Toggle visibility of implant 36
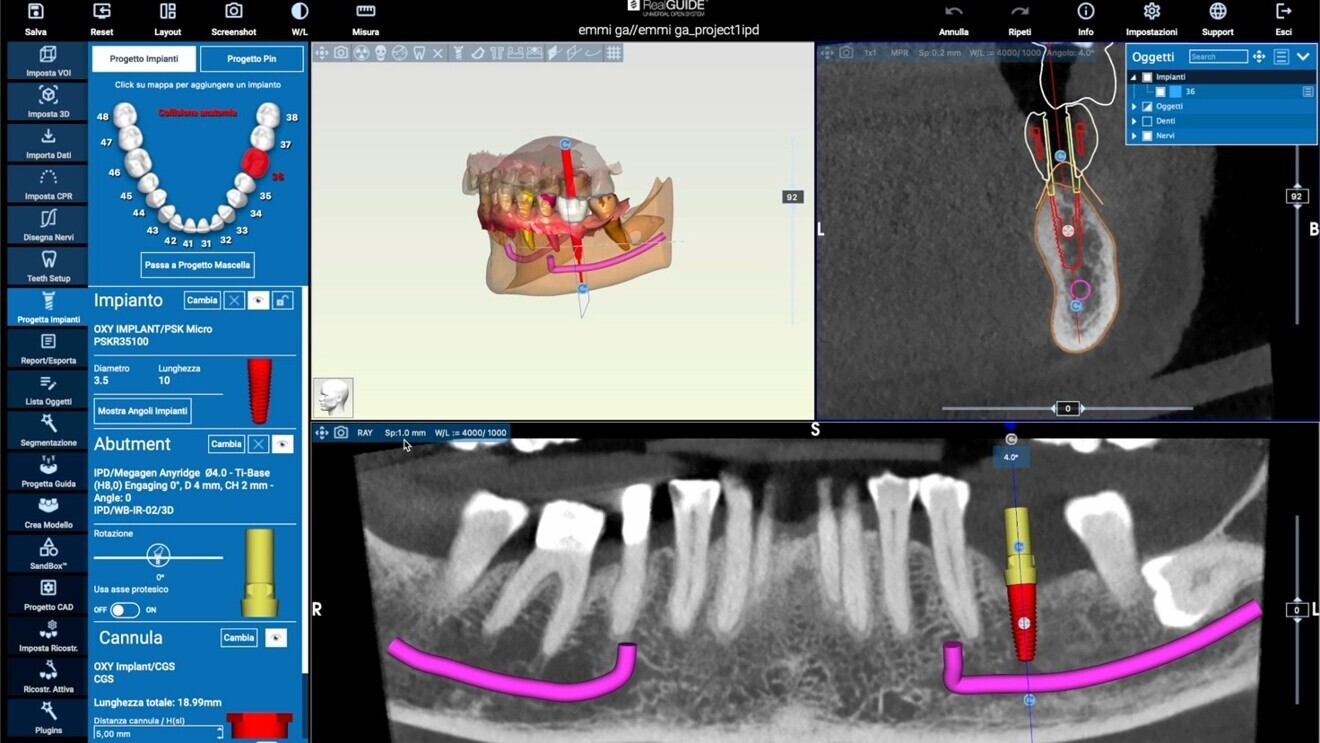This screenshot has height=743, width=1320. (1161, 91)
